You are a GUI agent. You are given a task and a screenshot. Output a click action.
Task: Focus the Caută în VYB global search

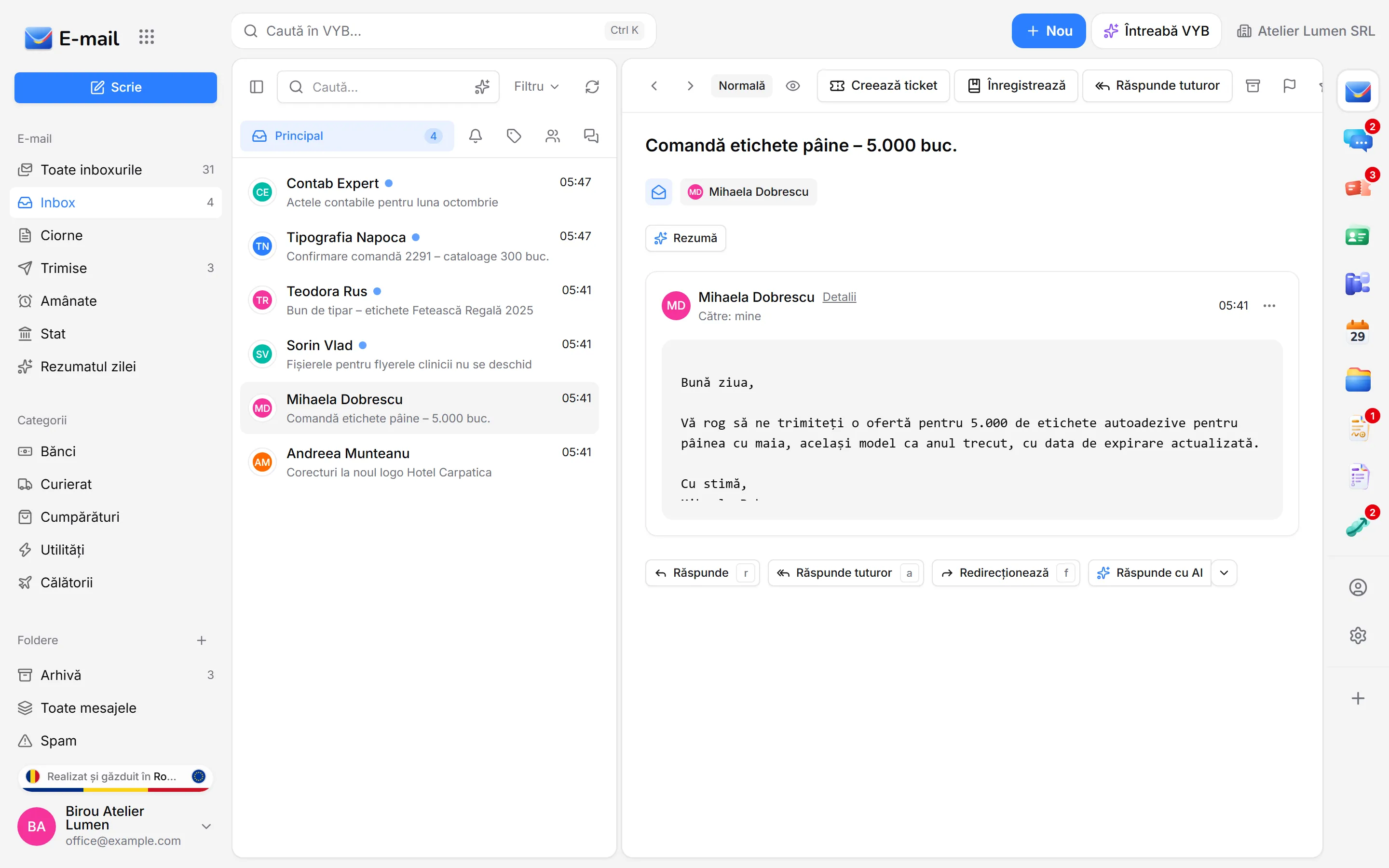click(x=443, y=31)
